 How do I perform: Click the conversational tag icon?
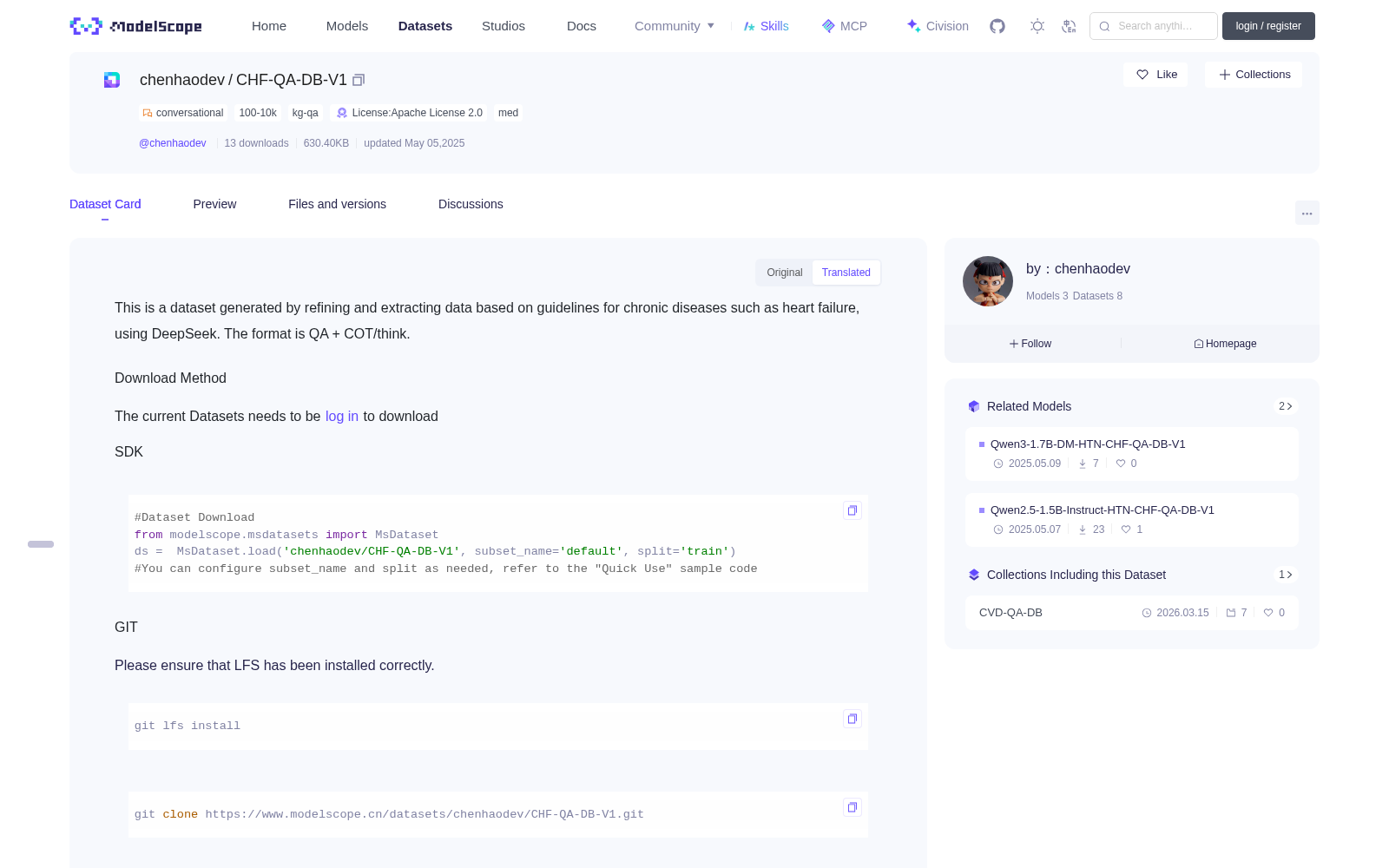click(x=148, y=113)
